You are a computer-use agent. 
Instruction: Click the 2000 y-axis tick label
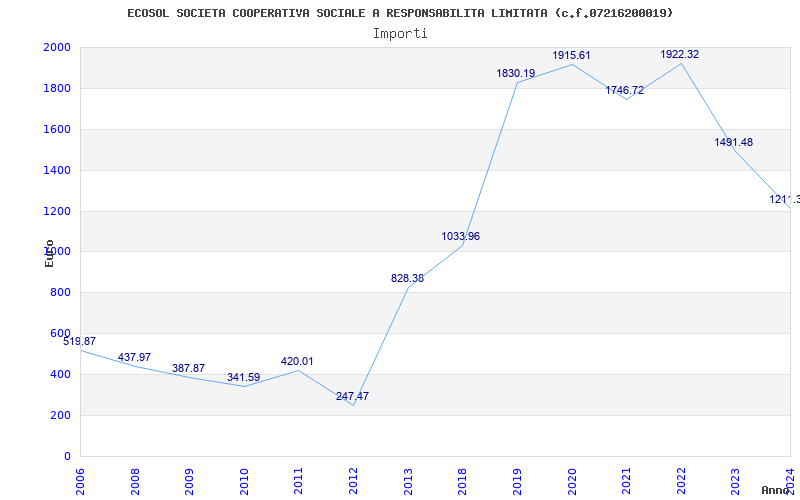click(57, 47)
